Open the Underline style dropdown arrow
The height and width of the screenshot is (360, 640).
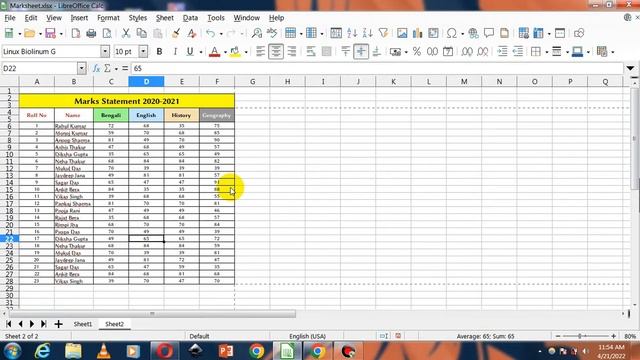coord(200,52)
